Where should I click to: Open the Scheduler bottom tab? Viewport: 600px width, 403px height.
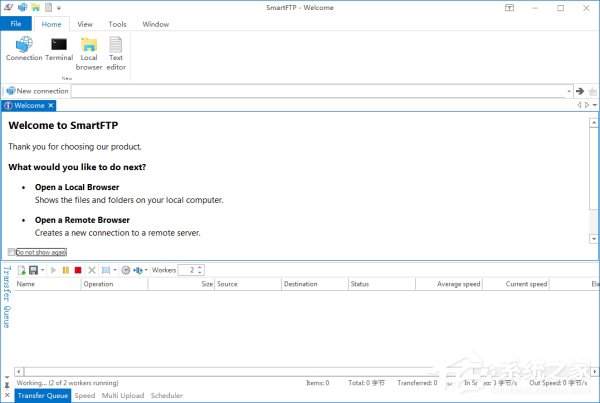tap(166, 396)
